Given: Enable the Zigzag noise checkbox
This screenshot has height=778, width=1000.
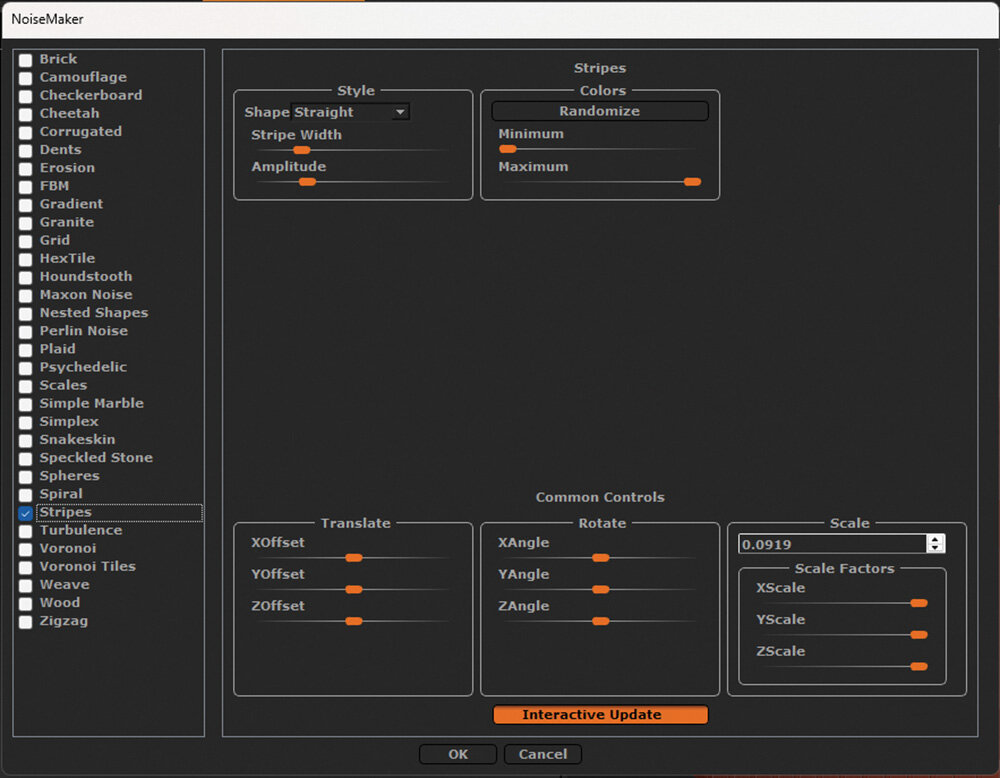Looking at the screenshot, I should coord(26,622).
